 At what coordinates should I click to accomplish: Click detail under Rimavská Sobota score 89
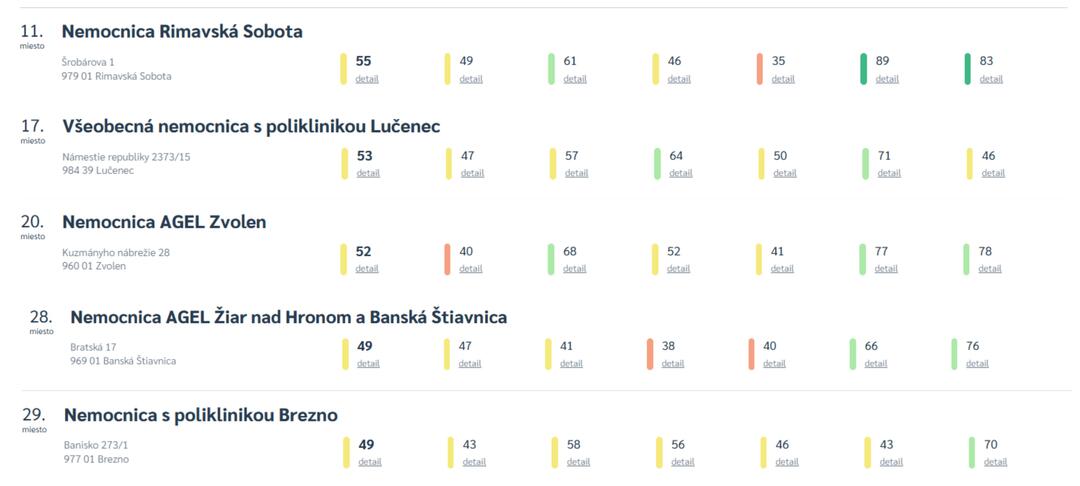[x=887, y=79]
